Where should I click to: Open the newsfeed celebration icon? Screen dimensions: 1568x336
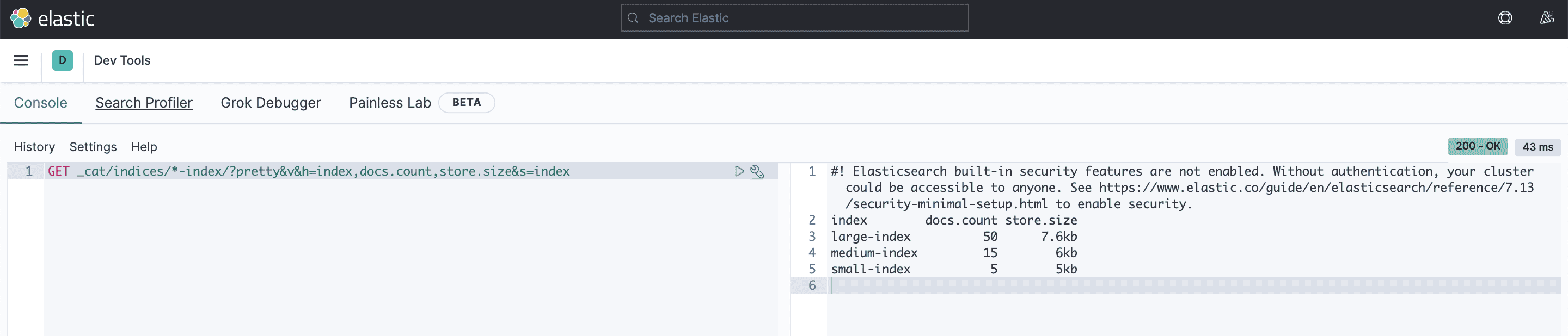[1547, 18]
